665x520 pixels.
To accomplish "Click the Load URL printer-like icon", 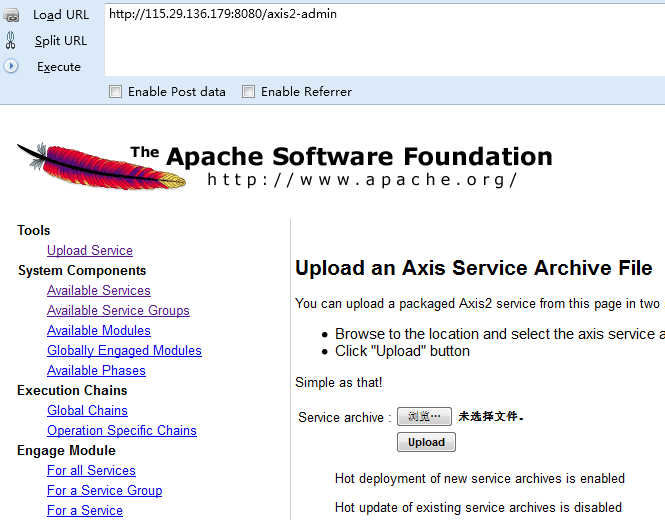I will pos(11,15).
